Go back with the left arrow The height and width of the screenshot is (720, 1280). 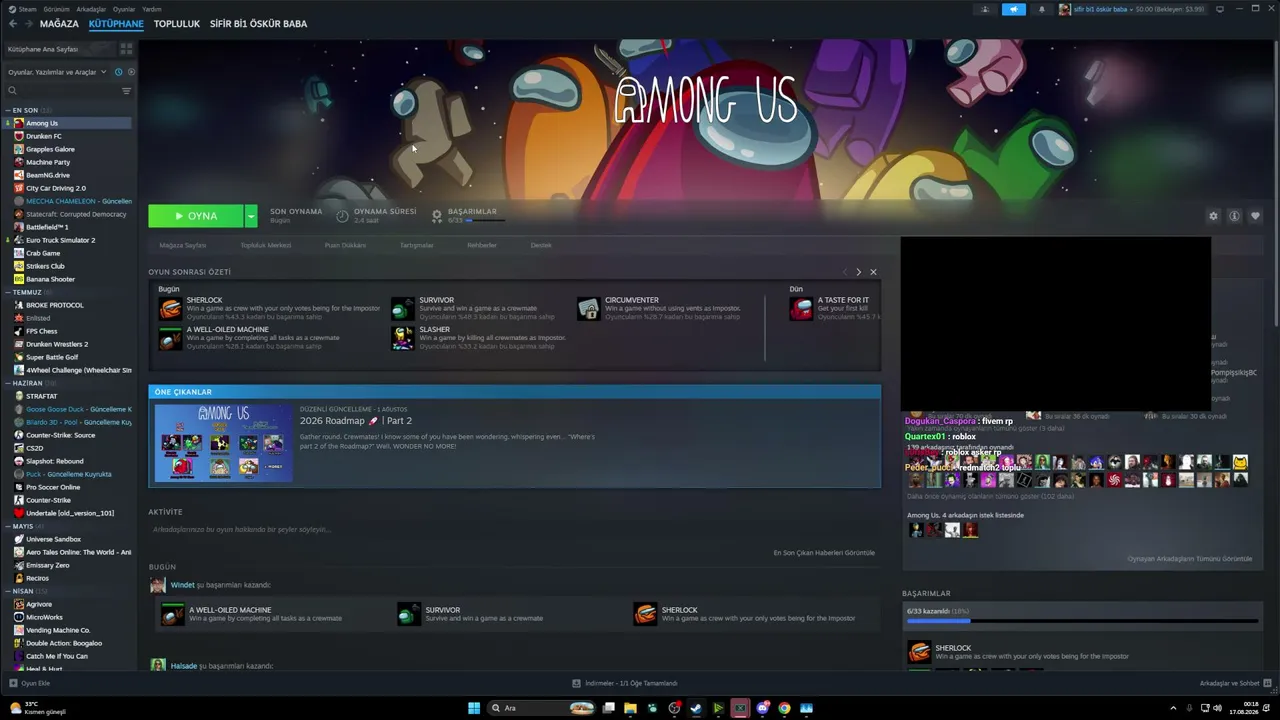click(13, 24)
